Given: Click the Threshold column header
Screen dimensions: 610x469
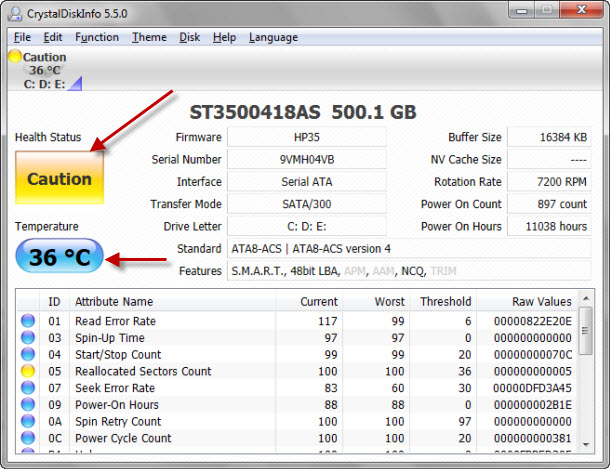Looking at the screenshot, I should coord(443,302).
